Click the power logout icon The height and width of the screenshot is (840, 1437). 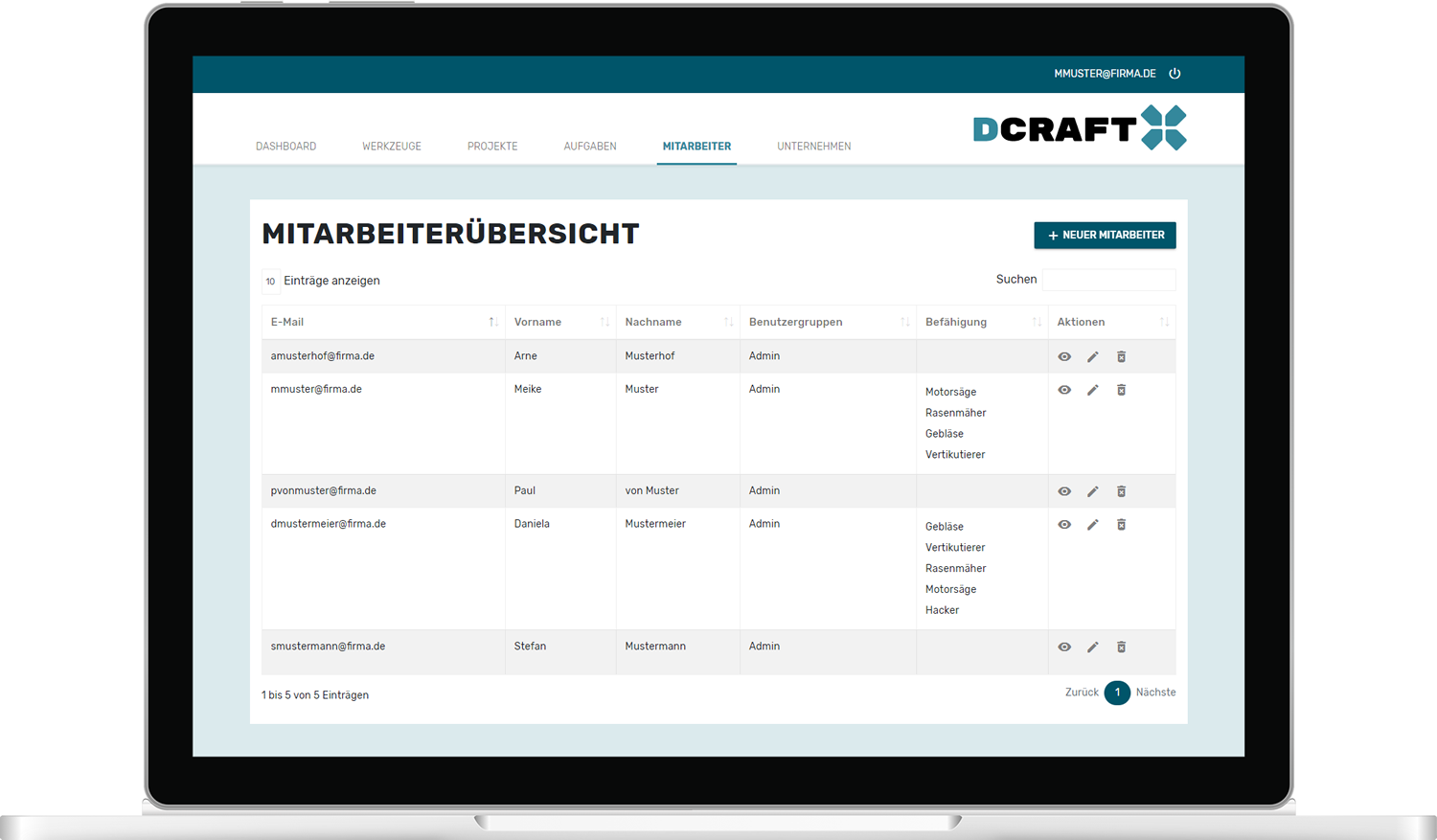tap(1175, 74)
